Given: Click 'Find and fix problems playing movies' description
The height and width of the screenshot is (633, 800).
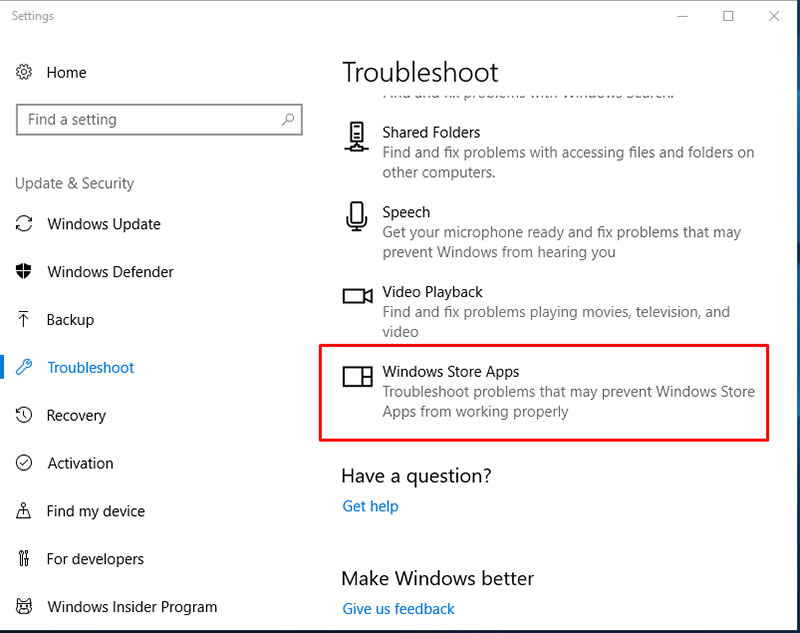Looking at the screenshot, I should (x=556, y=321).
